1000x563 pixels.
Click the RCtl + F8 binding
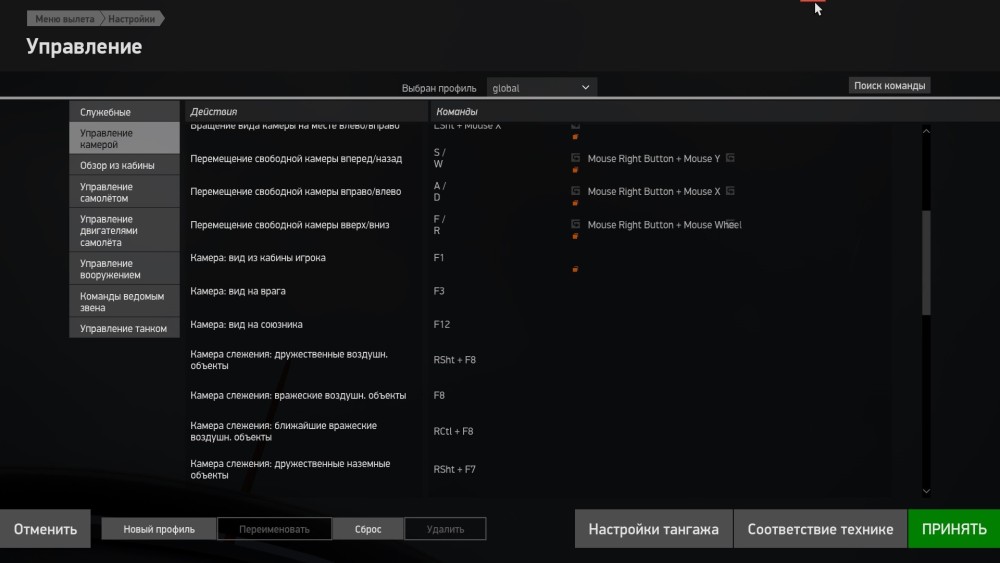[453, 431]
